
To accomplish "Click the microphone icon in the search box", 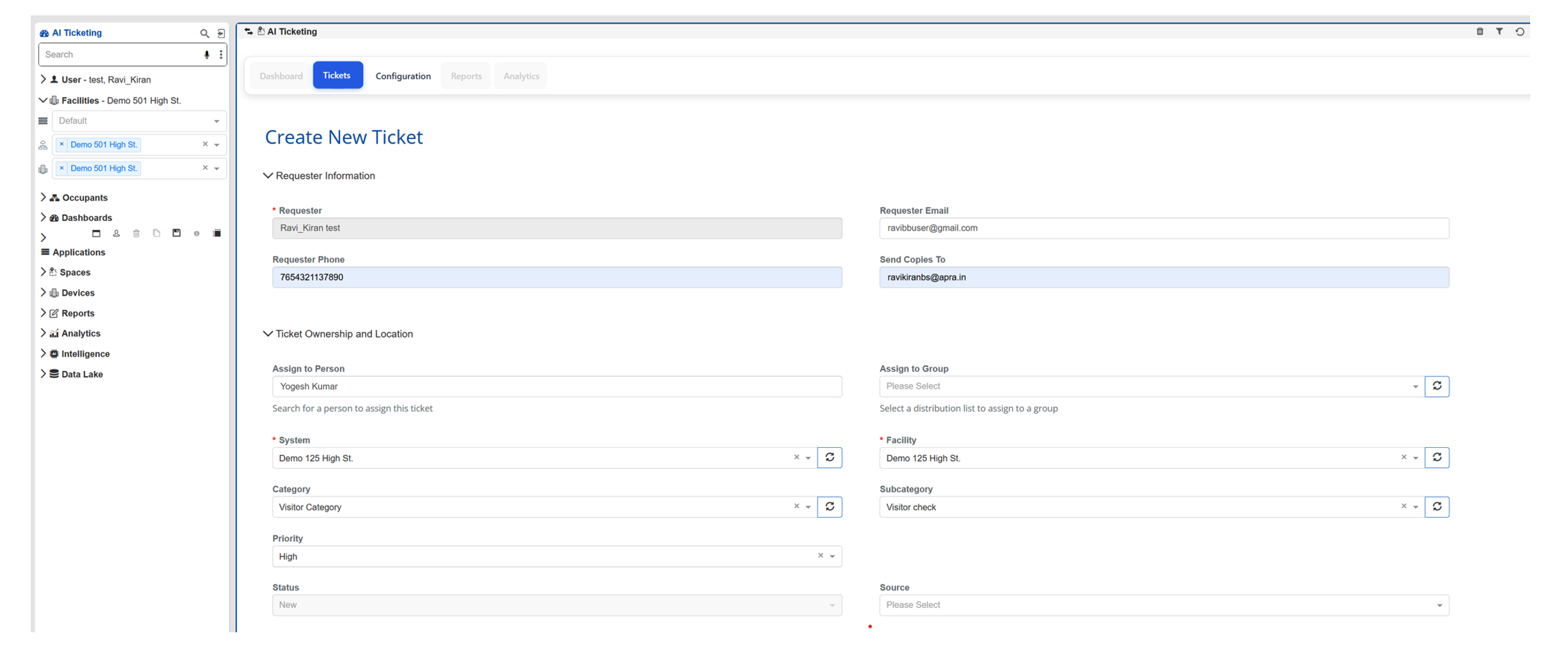I will coord(206,55).
